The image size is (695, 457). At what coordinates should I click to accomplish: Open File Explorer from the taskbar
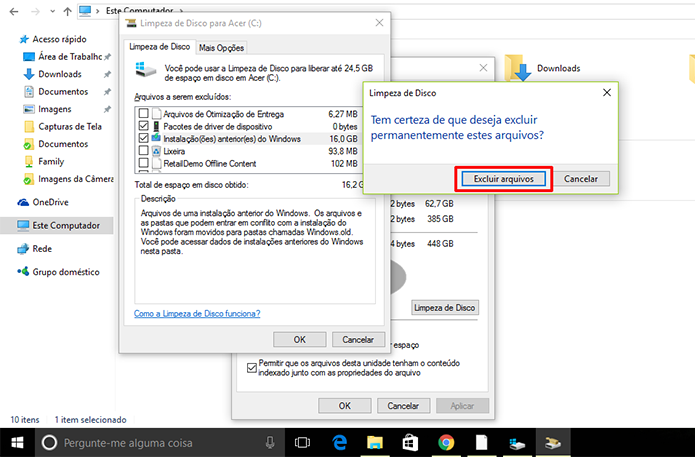pos(375,442)
